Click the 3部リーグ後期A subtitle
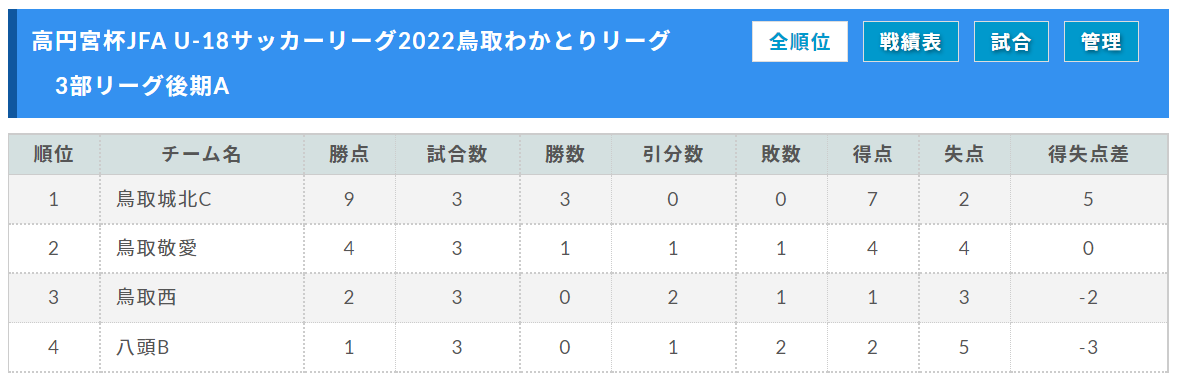Screen dimensions: 1178x381 click(142, 86)
